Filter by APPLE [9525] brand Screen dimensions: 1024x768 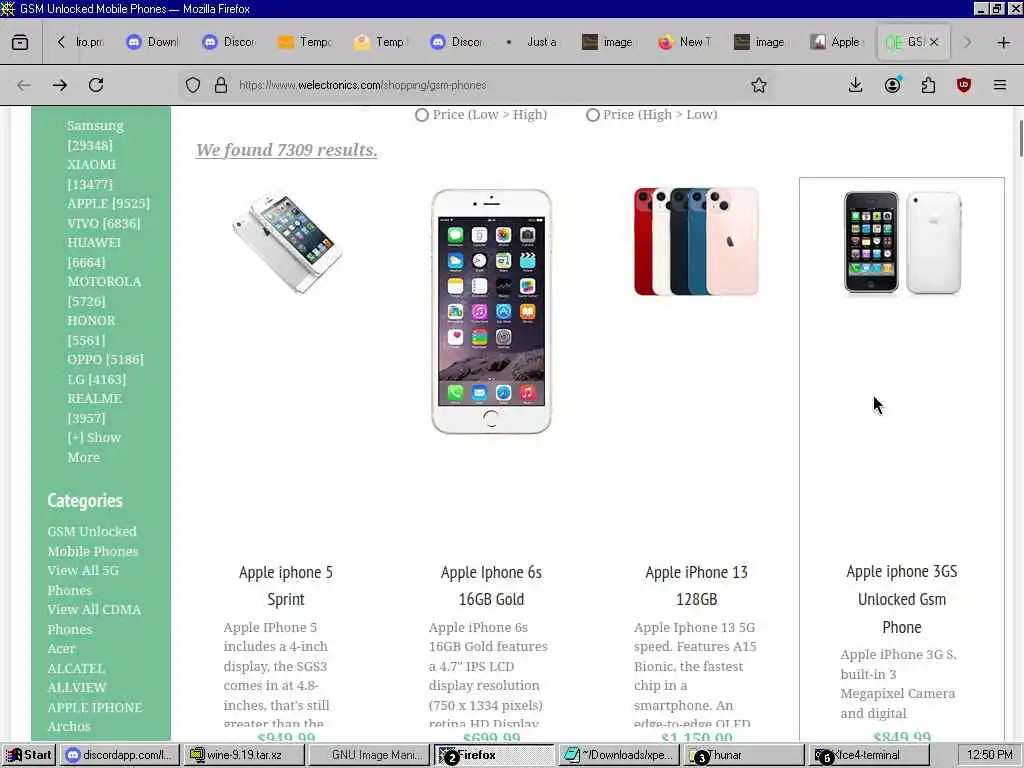pos(108,204)
